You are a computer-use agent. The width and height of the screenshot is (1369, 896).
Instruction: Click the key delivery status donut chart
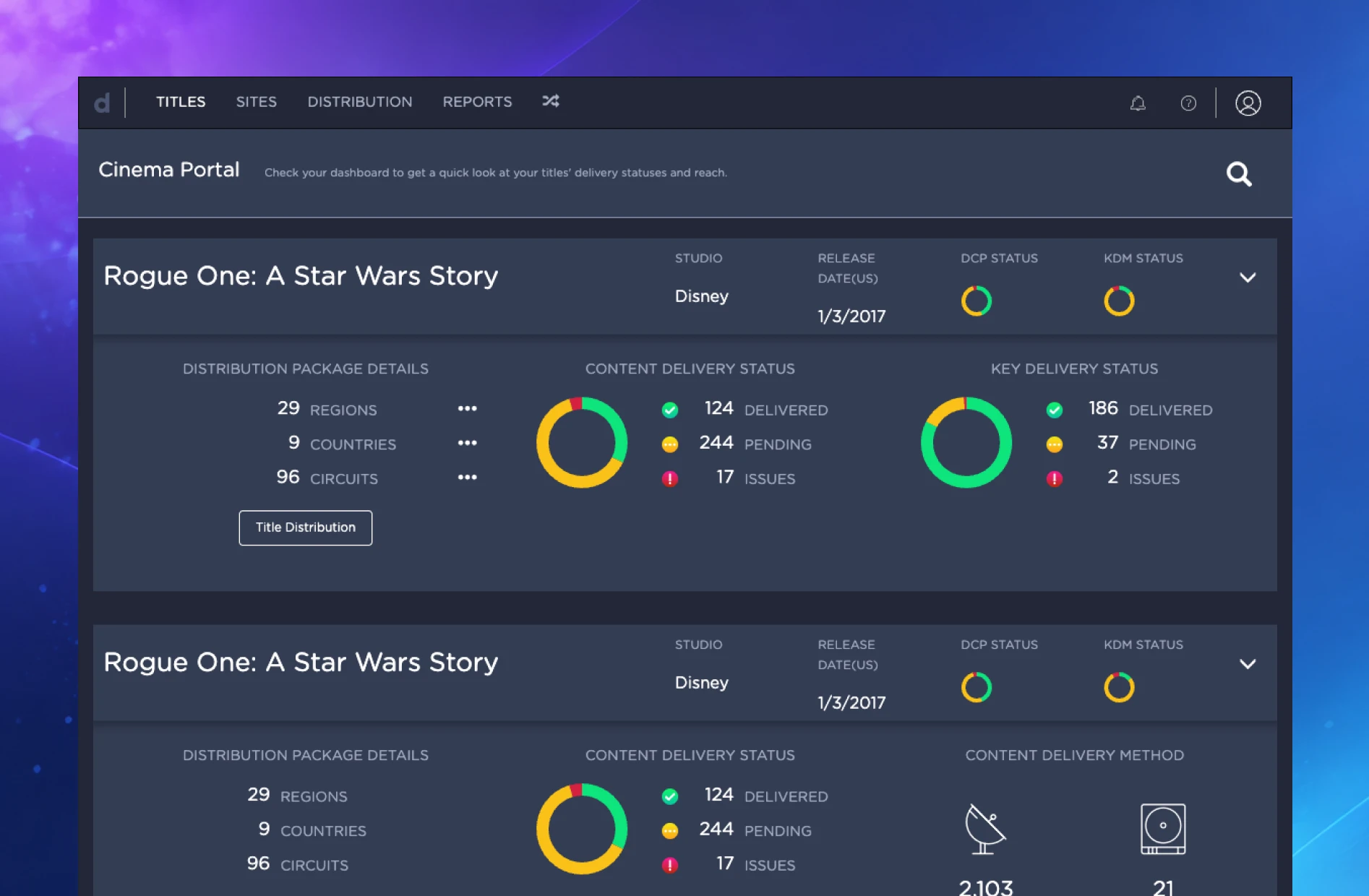966,443
